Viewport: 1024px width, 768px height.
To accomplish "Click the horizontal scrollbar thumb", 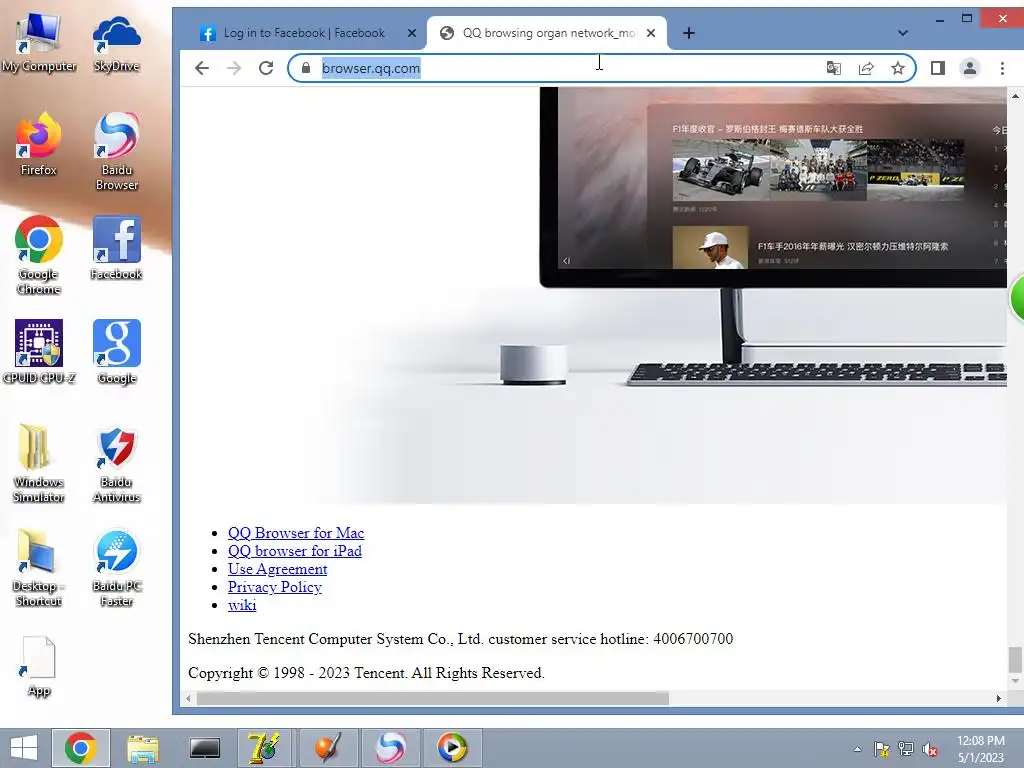I will (x=432, y=698).
